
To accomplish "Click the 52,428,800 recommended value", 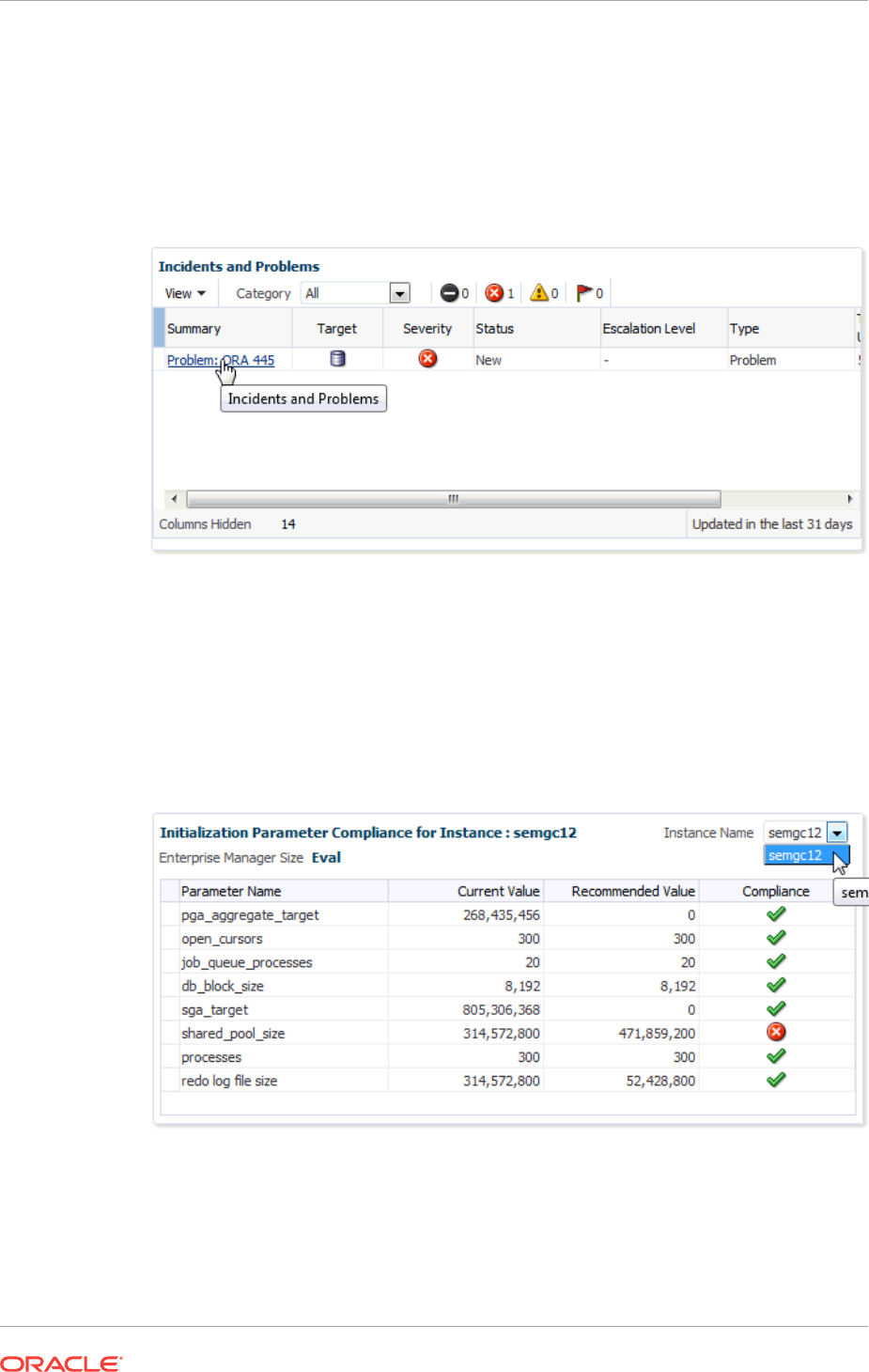I will [660, 1081].
